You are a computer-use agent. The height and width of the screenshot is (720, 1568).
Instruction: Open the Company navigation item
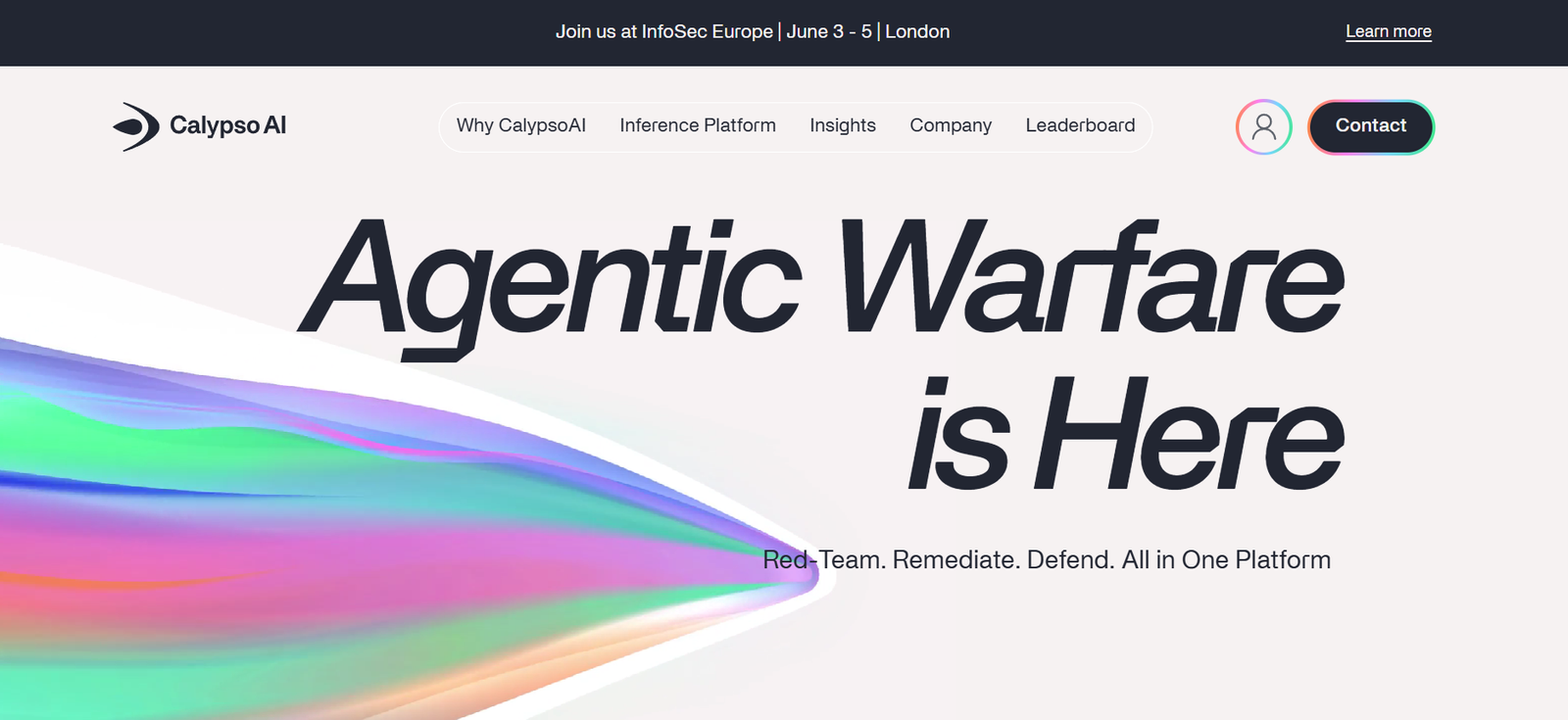point(950,125)
